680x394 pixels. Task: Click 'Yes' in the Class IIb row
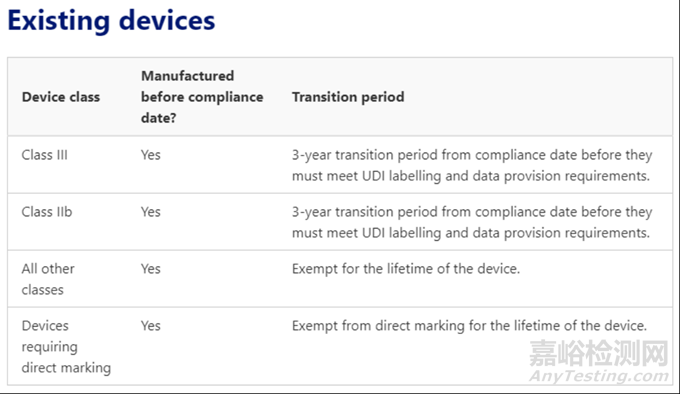150,212
